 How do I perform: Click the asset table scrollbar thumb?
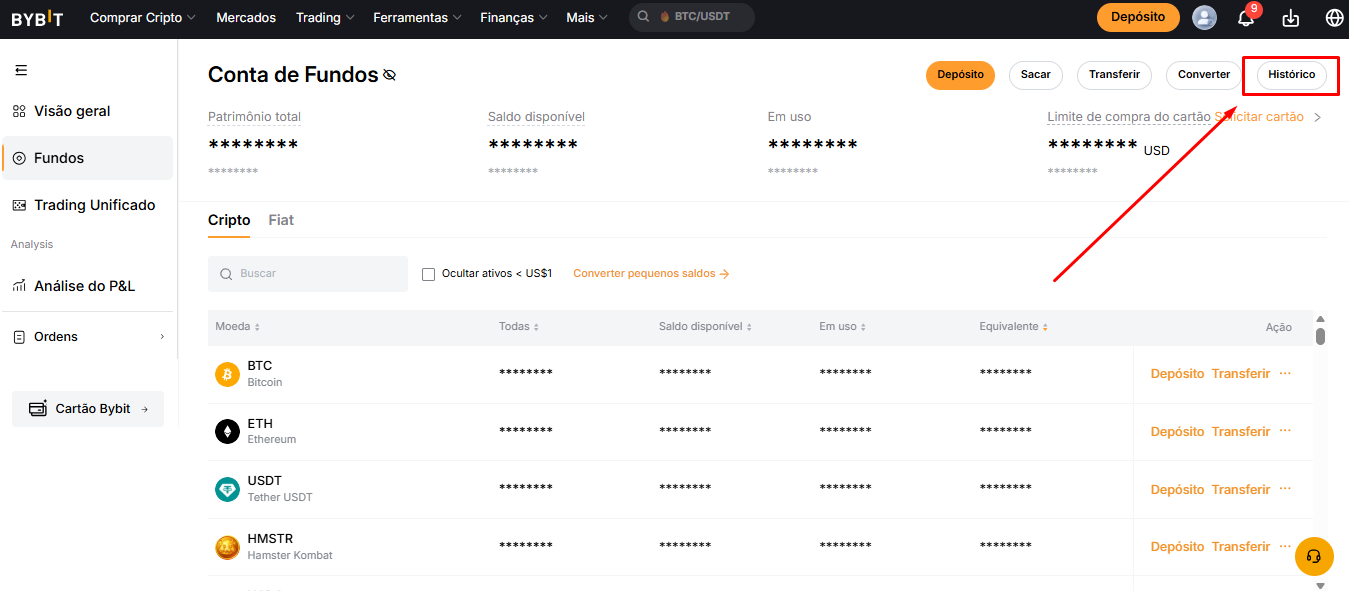[1320, 336]
